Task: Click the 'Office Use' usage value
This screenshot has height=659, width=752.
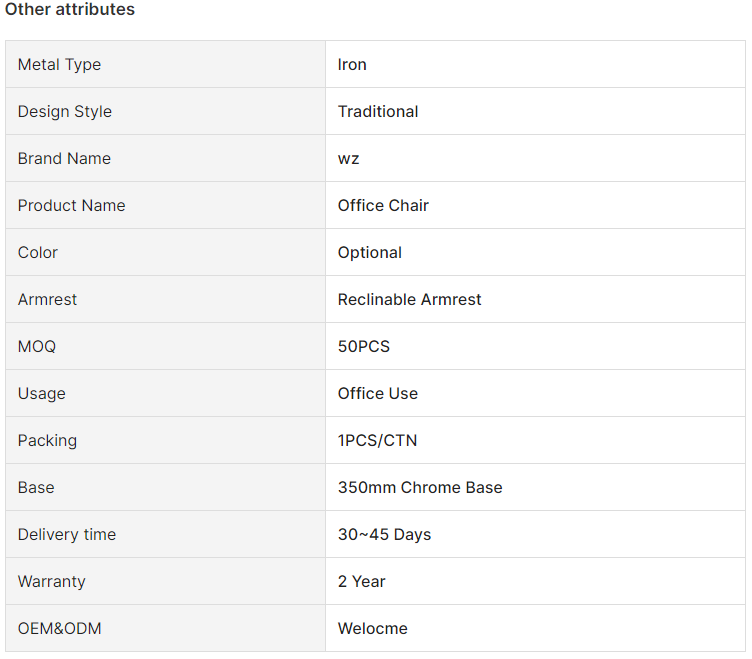Action: coord(377,393)
